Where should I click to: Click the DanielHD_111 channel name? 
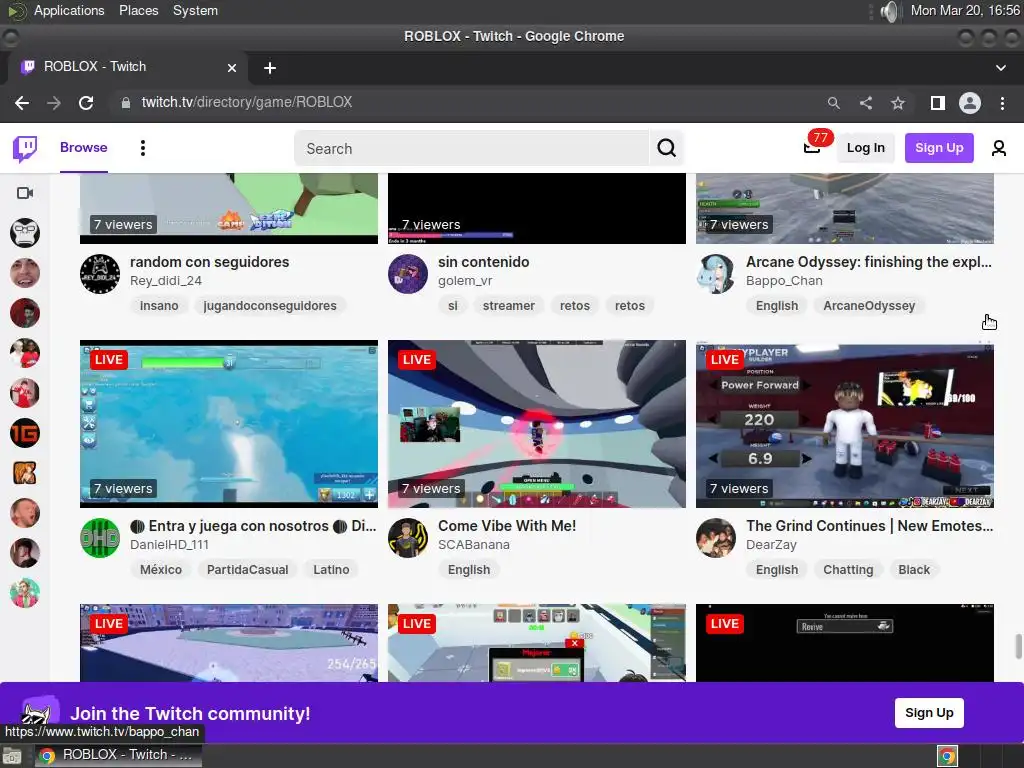point(168,545)
